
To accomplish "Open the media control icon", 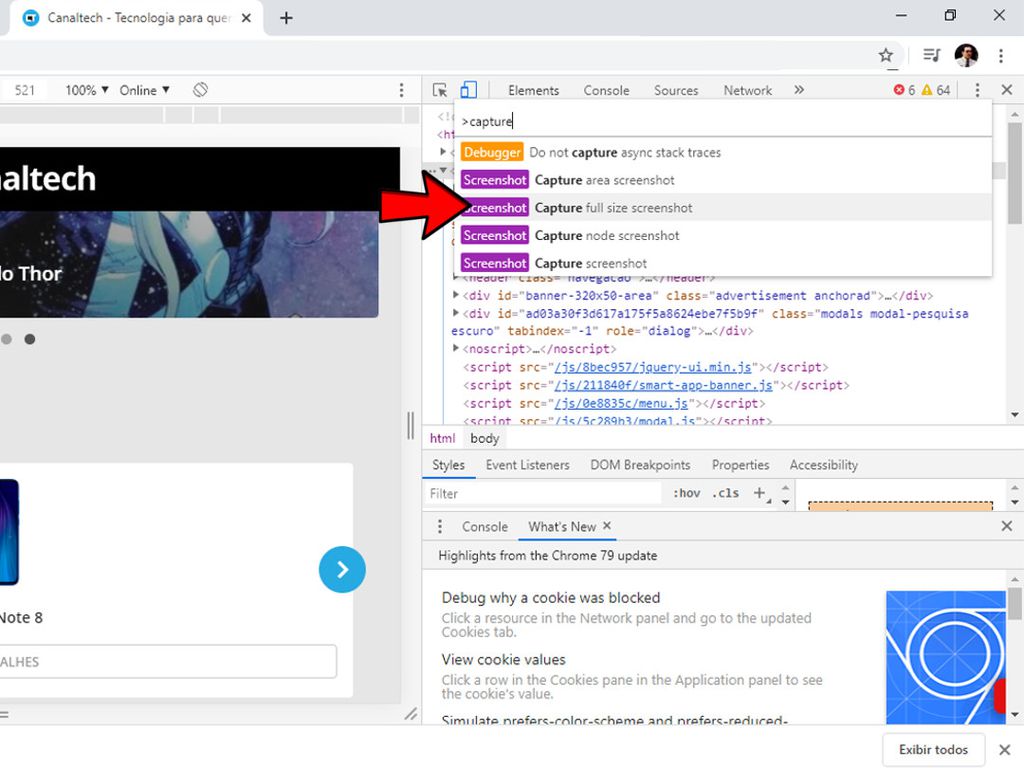I will pyautogui.click(x=932, y=55).
